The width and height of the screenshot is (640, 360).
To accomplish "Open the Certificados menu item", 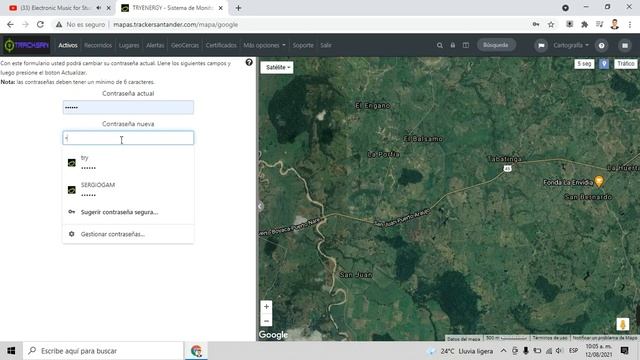I will click(x=221, y=45).
